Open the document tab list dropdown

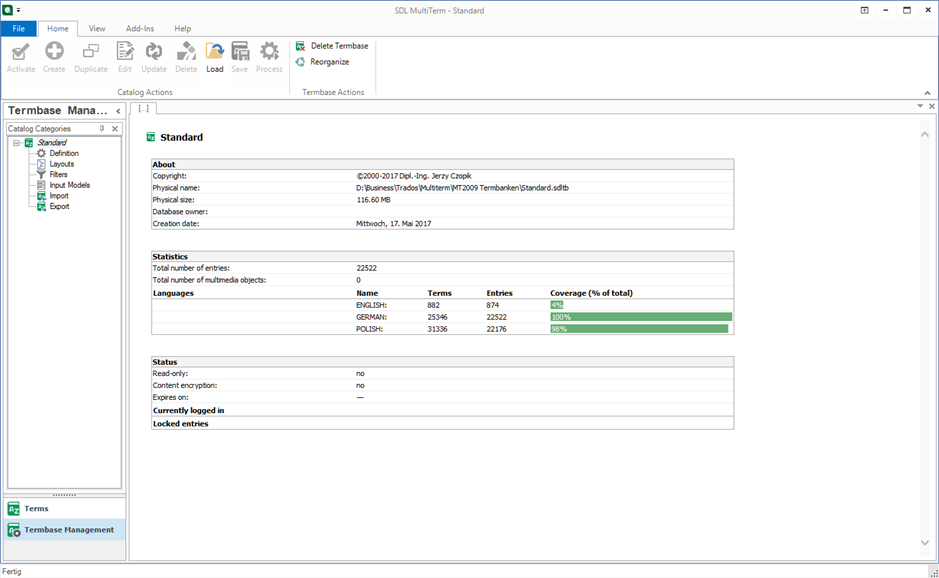coord(920,106)
